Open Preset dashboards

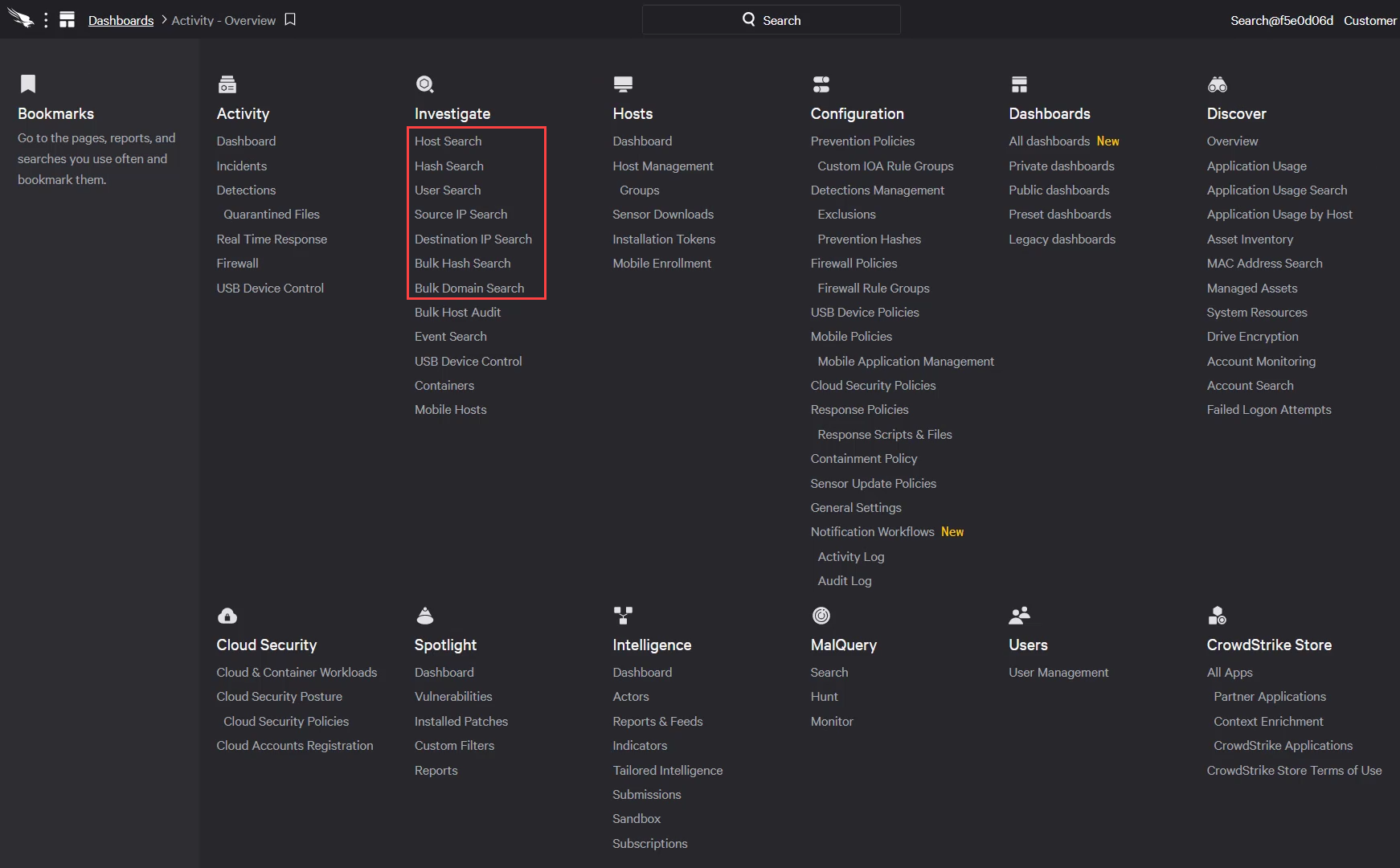click(1060, 215)
